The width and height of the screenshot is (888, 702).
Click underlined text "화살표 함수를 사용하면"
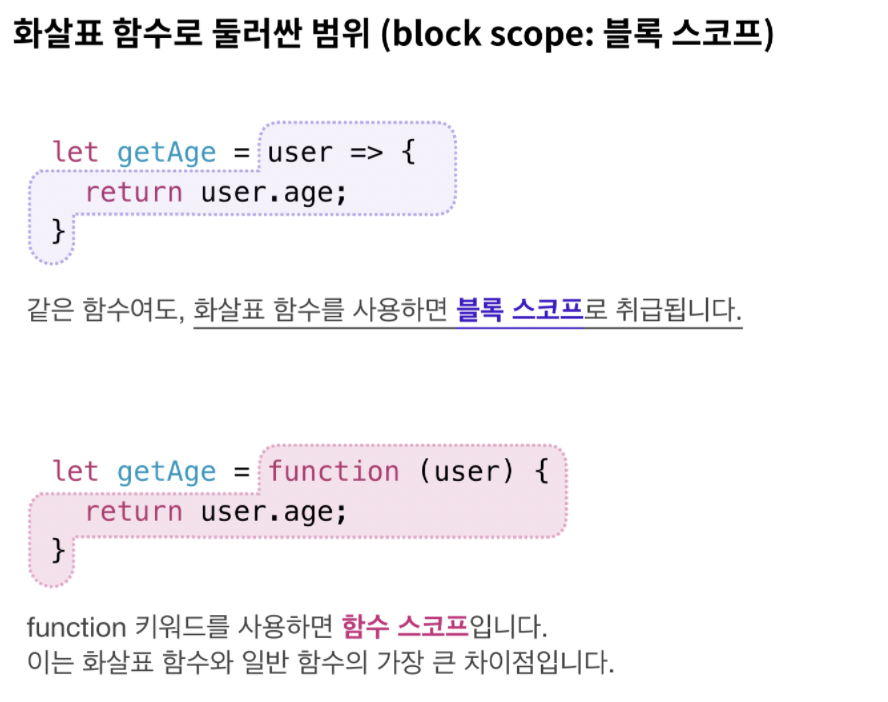[320, 310]
